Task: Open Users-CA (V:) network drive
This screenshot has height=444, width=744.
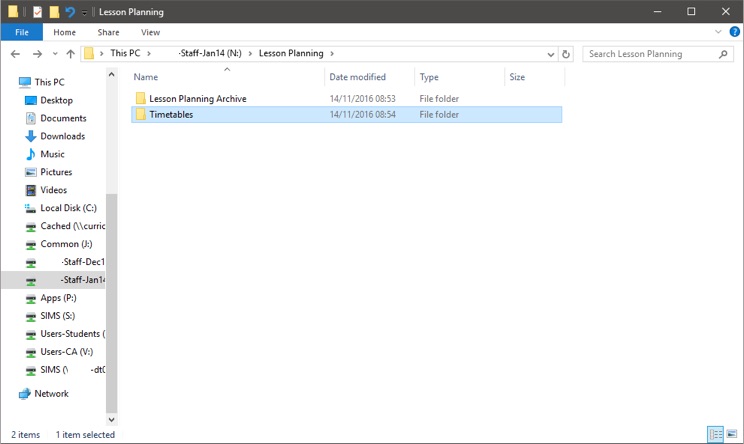Action: click(x=66, y=352)
